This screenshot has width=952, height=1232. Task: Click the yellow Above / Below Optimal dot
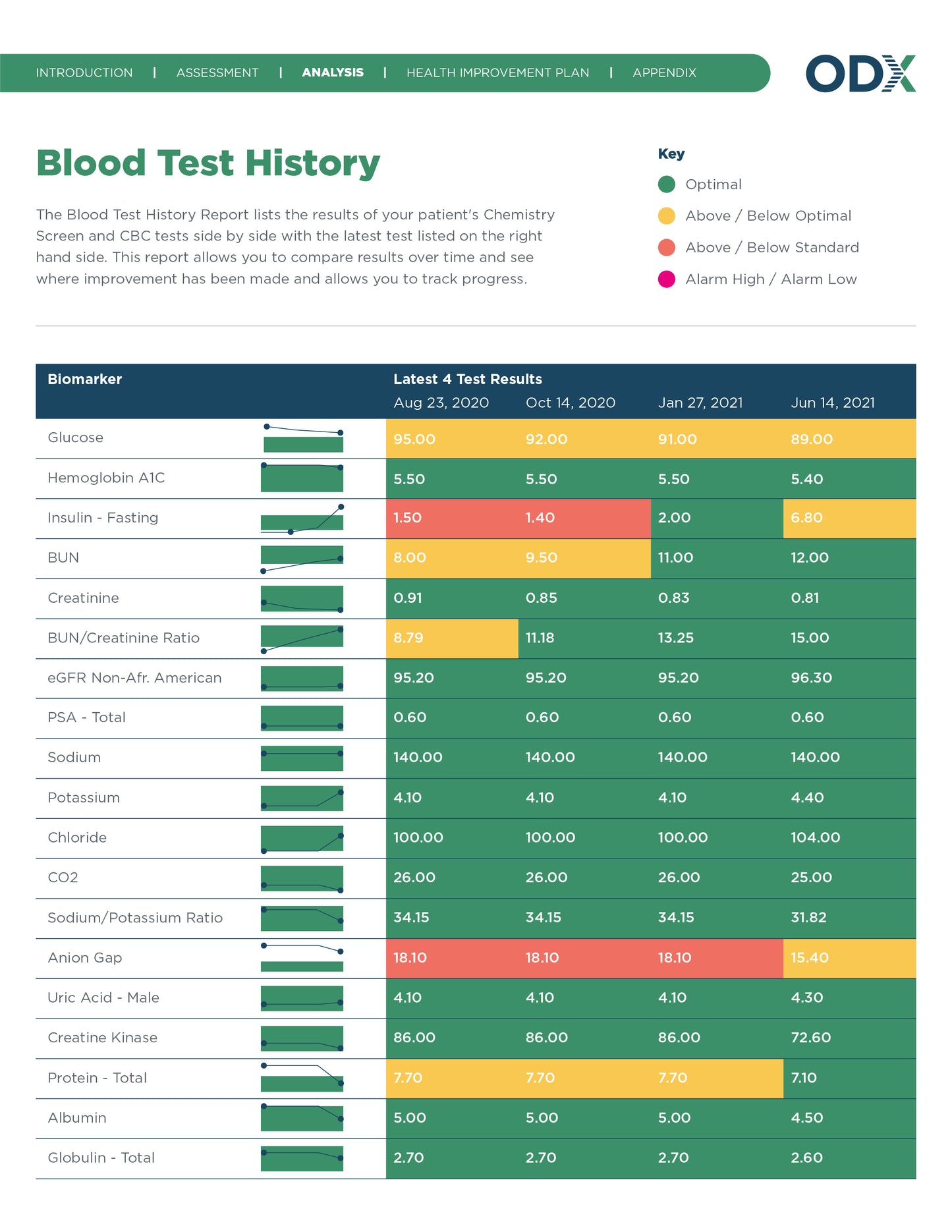pyautogui.click(x=666, y=216)
